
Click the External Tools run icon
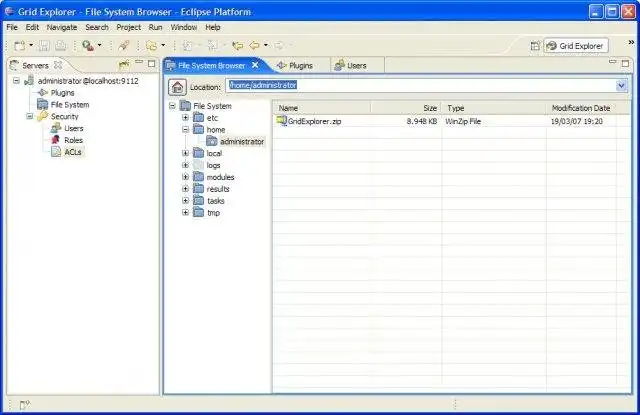[x=88, y=46]
